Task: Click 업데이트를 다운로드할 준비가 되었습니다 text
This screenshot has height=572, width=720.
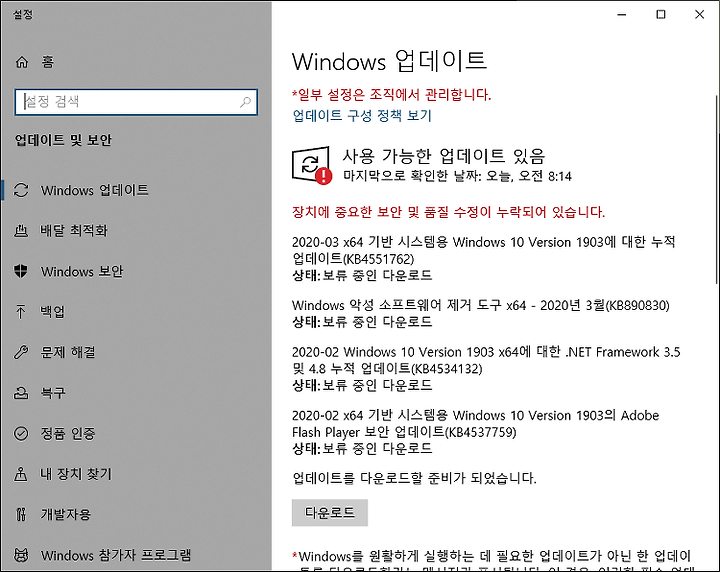Action: pos(414,478)
